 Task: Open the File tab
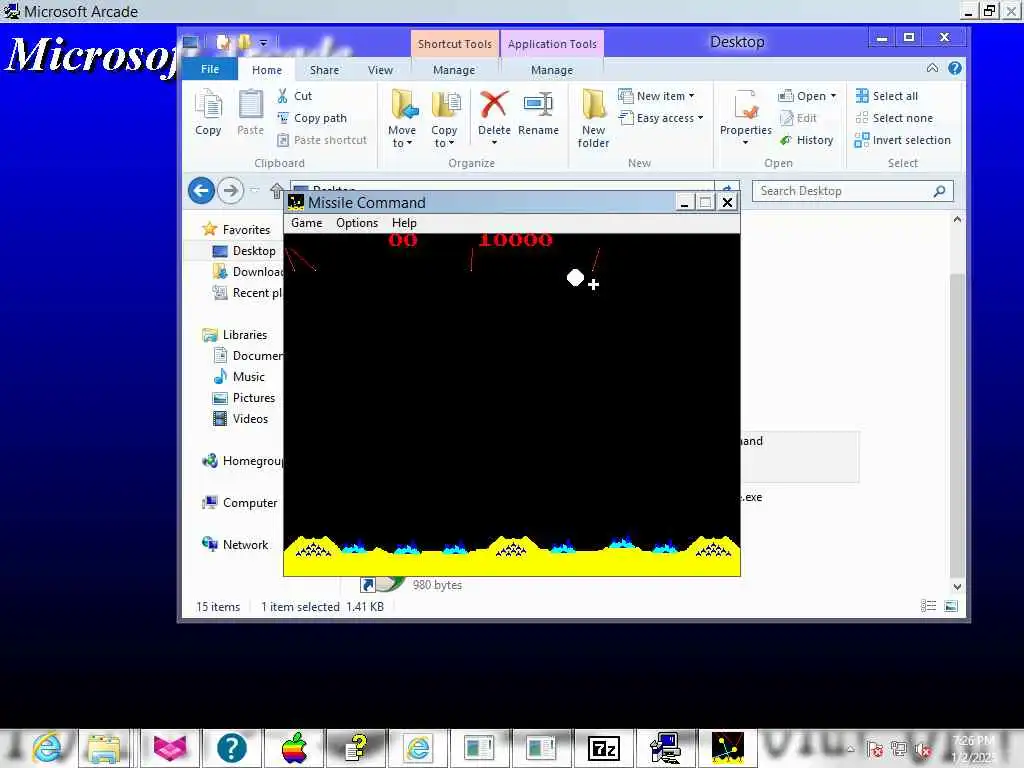coord(210,69)
